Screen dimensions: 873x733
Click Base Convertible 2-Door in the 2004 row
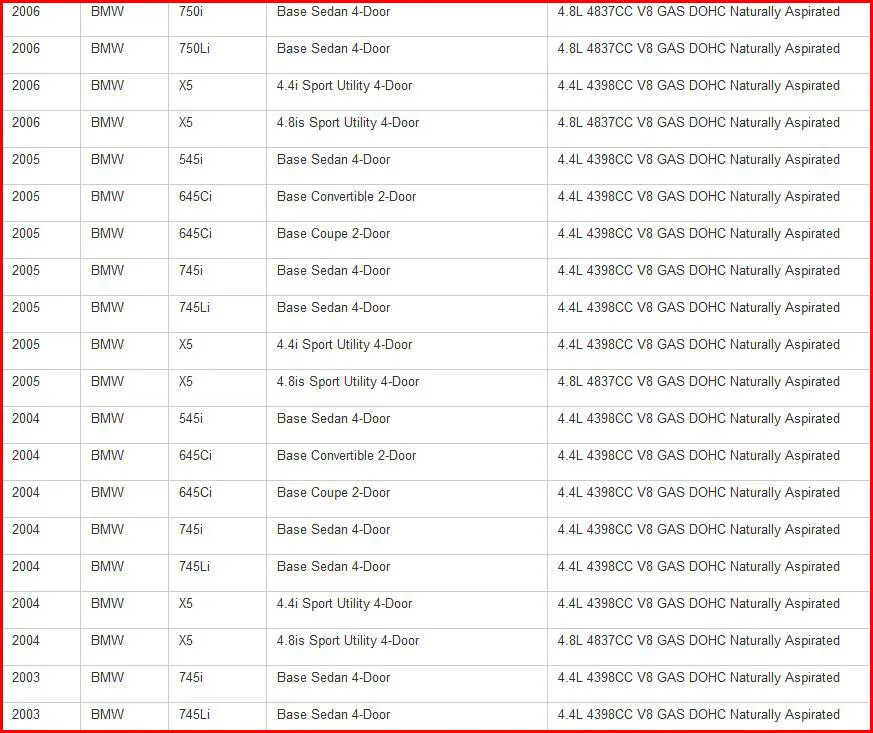[x=346, y=455]
